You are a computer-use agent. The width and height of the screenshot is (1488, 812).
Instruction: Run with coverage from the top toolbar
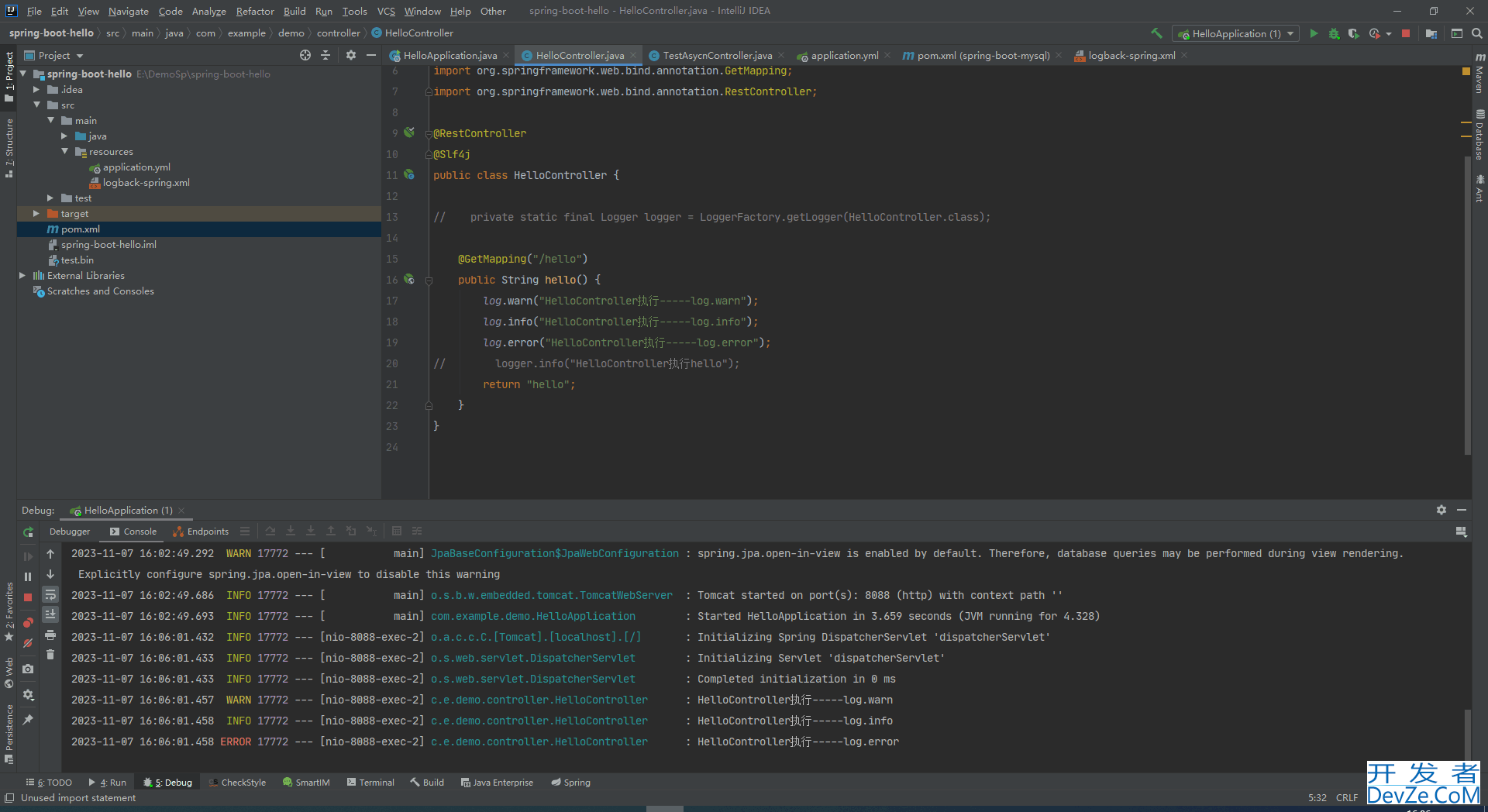click(1353, 33)
